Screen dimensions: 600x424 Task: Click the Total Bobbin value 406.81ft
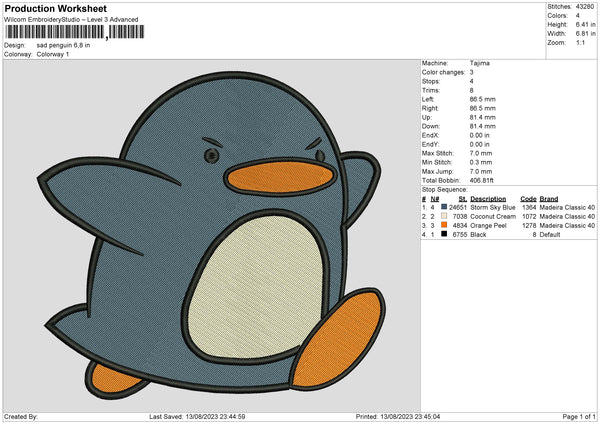point(481,180)
